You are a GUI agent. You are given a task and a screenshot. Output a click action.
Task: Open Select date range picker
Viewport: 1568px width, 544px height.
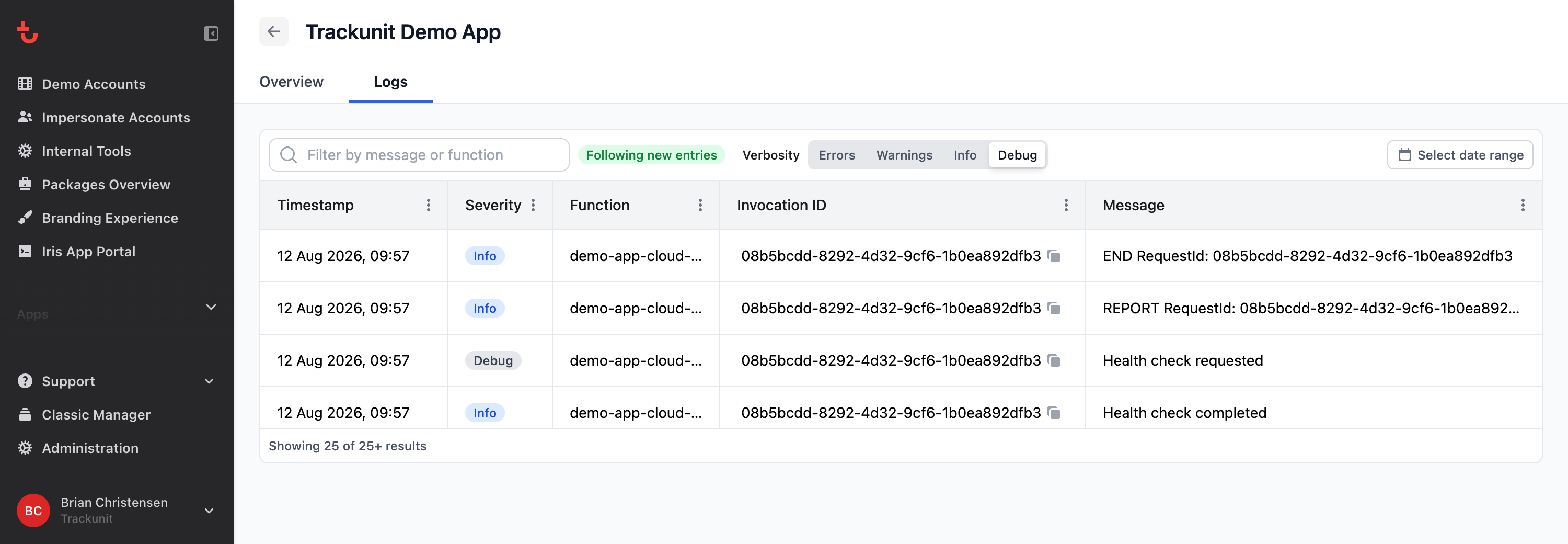pyautogui.click(x=1460, y=155)
